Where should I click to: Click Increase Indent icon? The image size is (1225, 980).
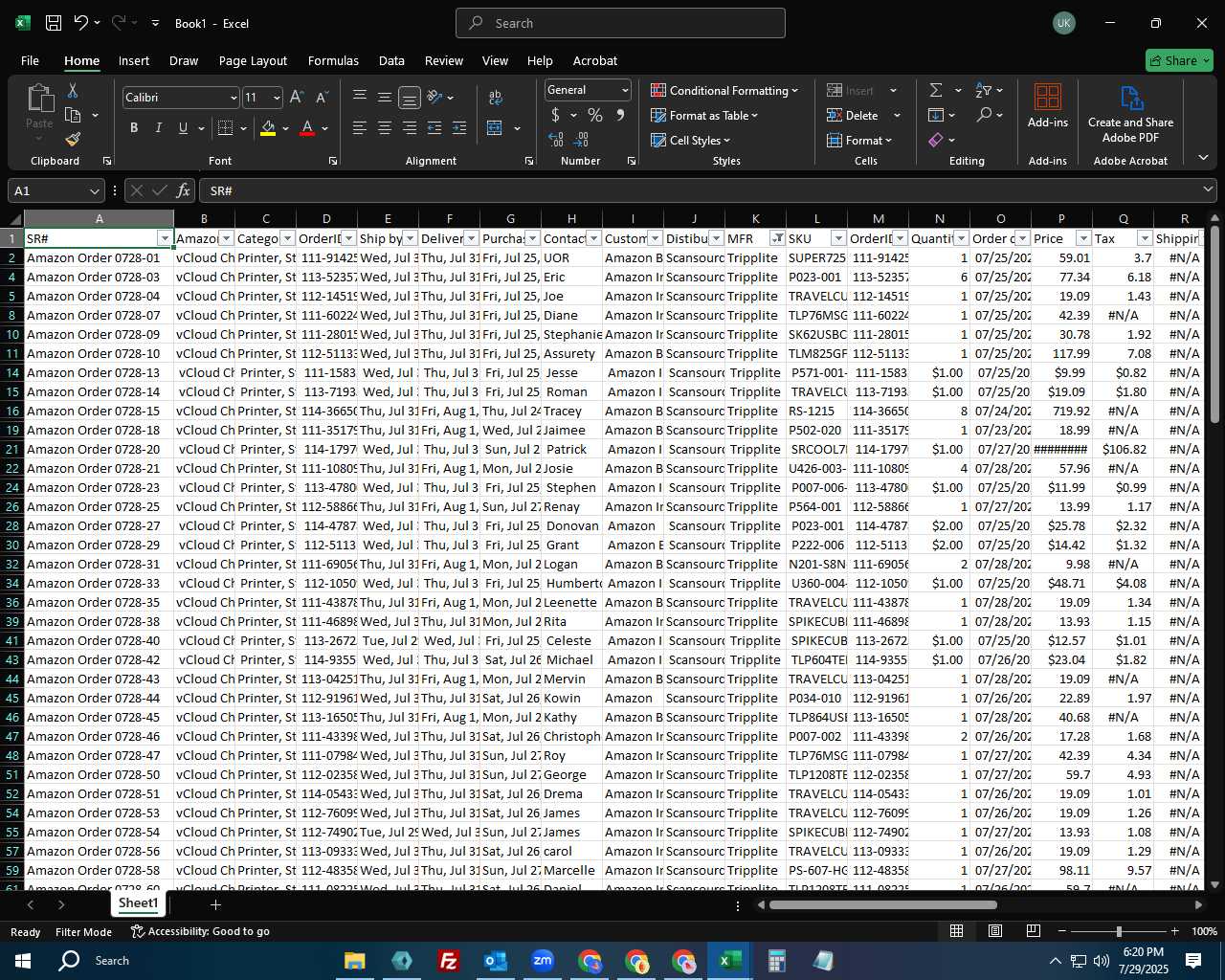[x=459, y=128]
